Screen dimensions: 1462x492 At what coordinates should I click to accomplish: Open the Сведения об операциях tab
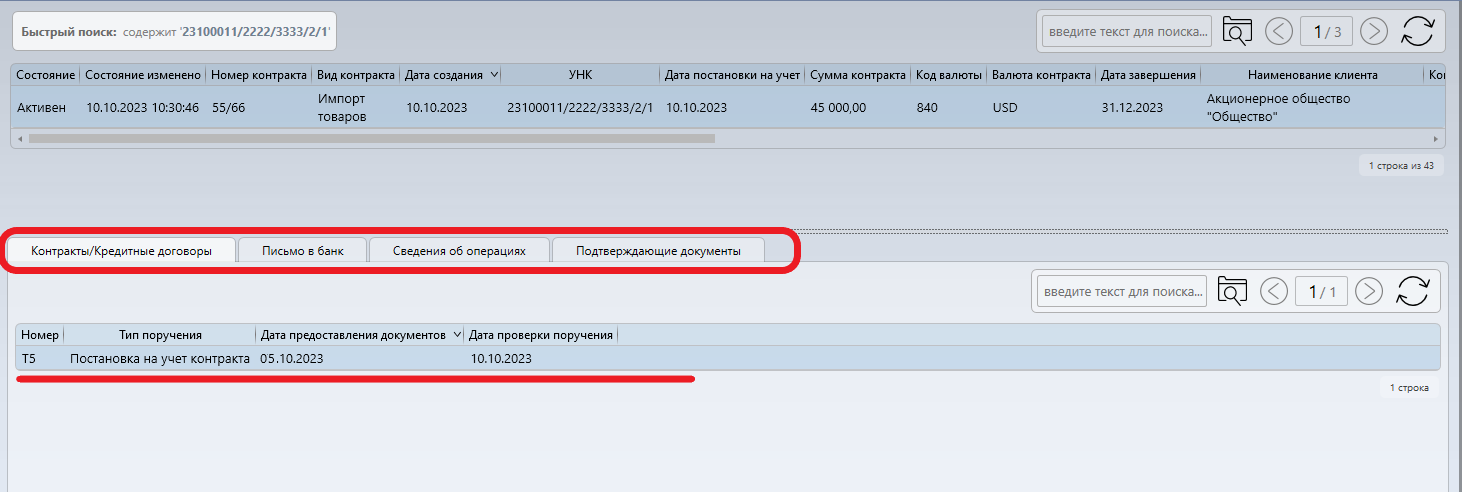coord(459,251)
